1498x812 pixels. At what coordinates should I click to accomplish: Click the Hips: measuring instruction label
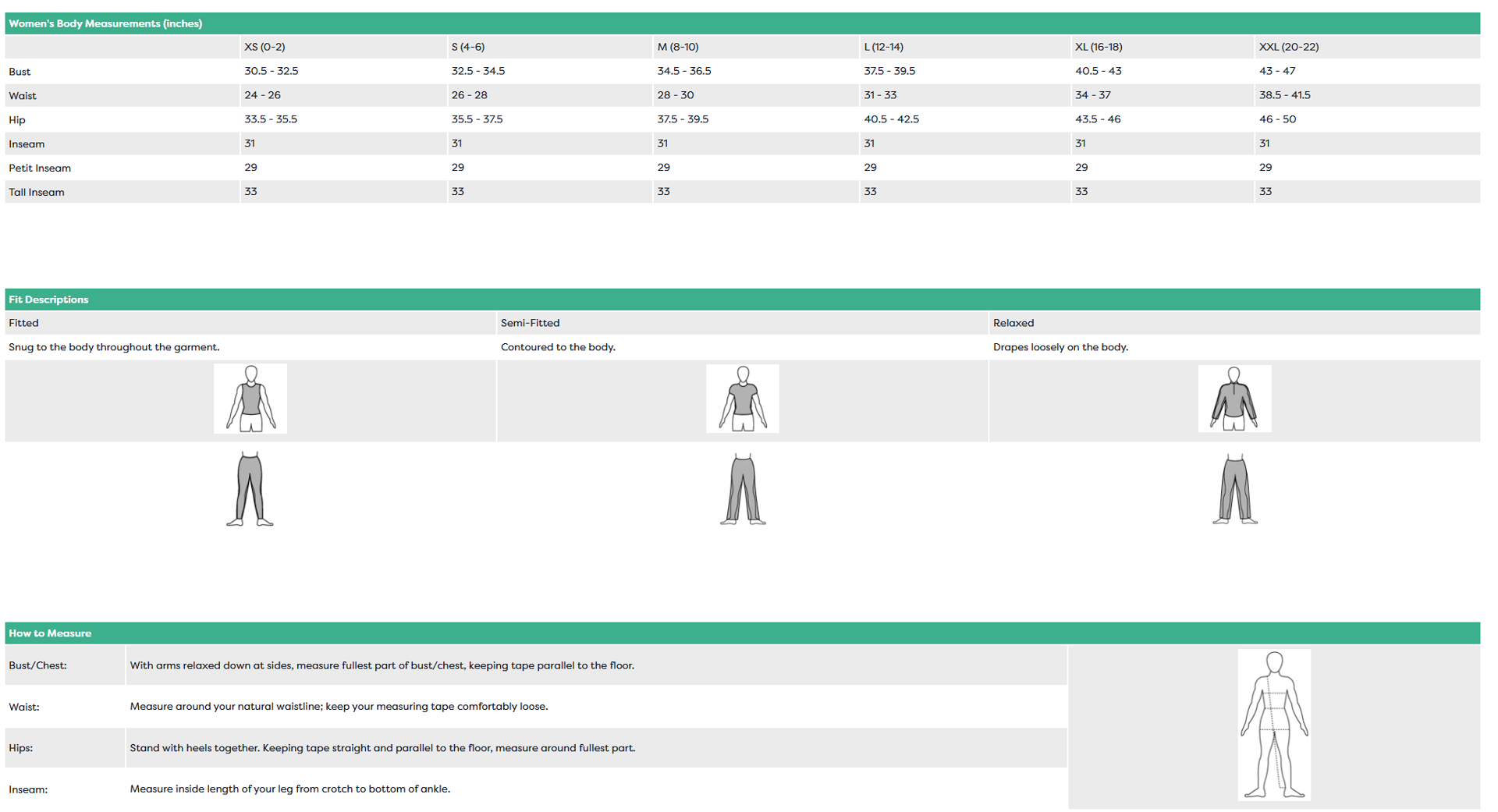pos(21,748)
